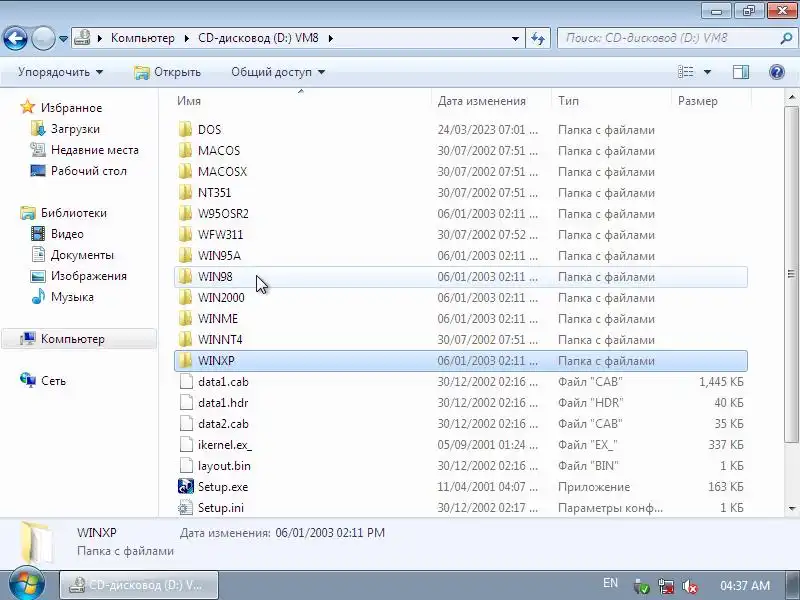This screenshot has height=600, width=800.
Task: Expand the address bar history dropdown
Action: (x=515, y=38)
